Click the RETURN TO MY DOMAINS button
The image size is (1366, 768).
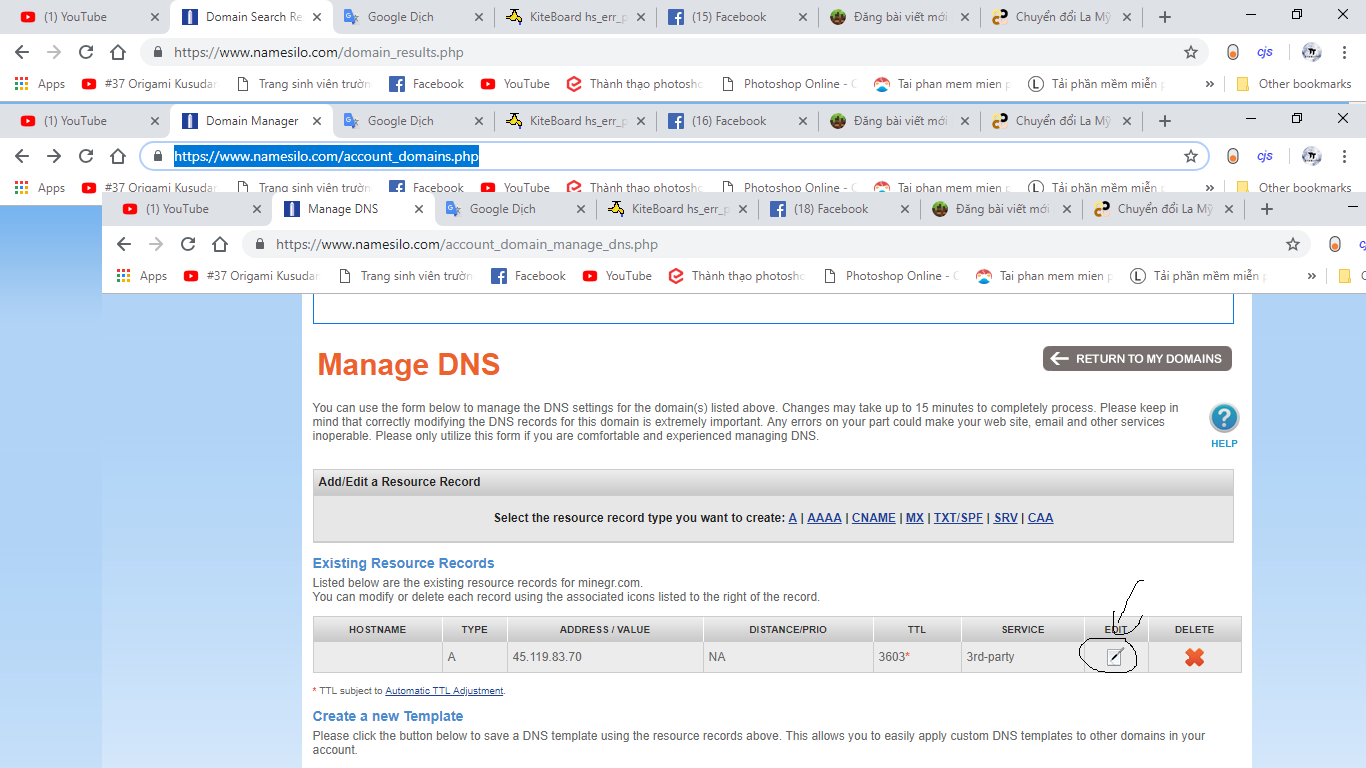click(x=1137, y=359)
